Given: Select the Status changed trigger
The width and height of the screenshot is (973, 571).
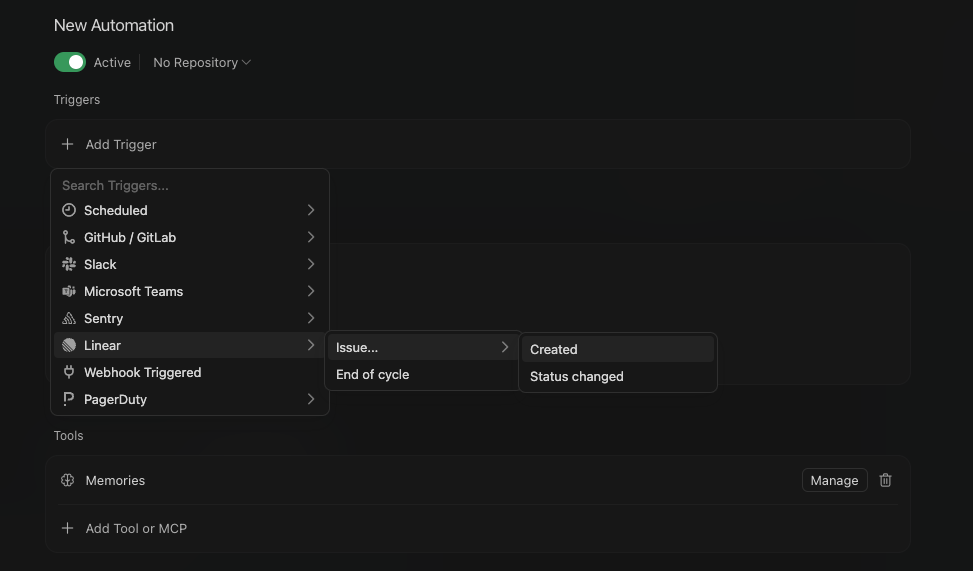Looking at the screenshot, I should click(x=617, y=377).
